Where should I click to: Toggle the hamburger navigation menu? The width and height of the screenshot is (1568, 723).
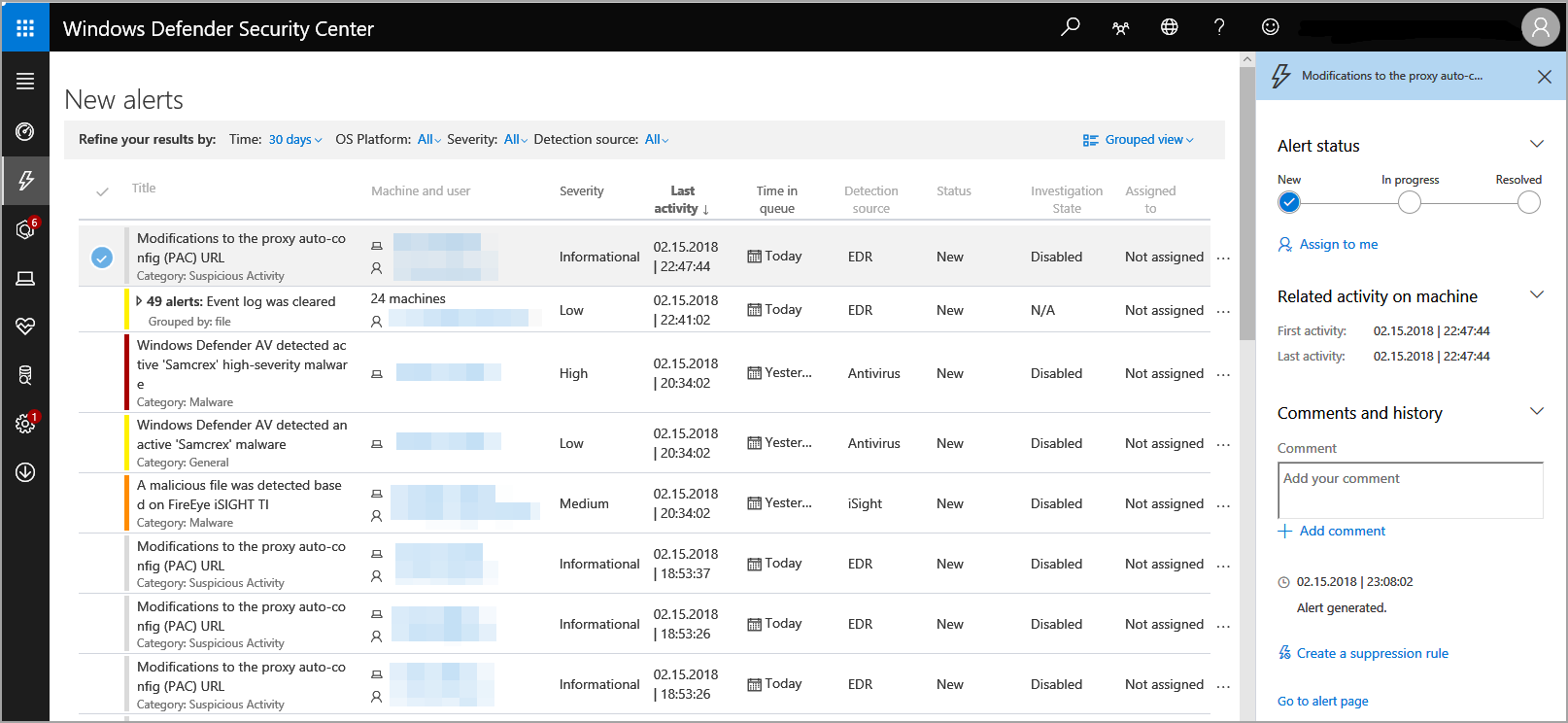point(25,82)
